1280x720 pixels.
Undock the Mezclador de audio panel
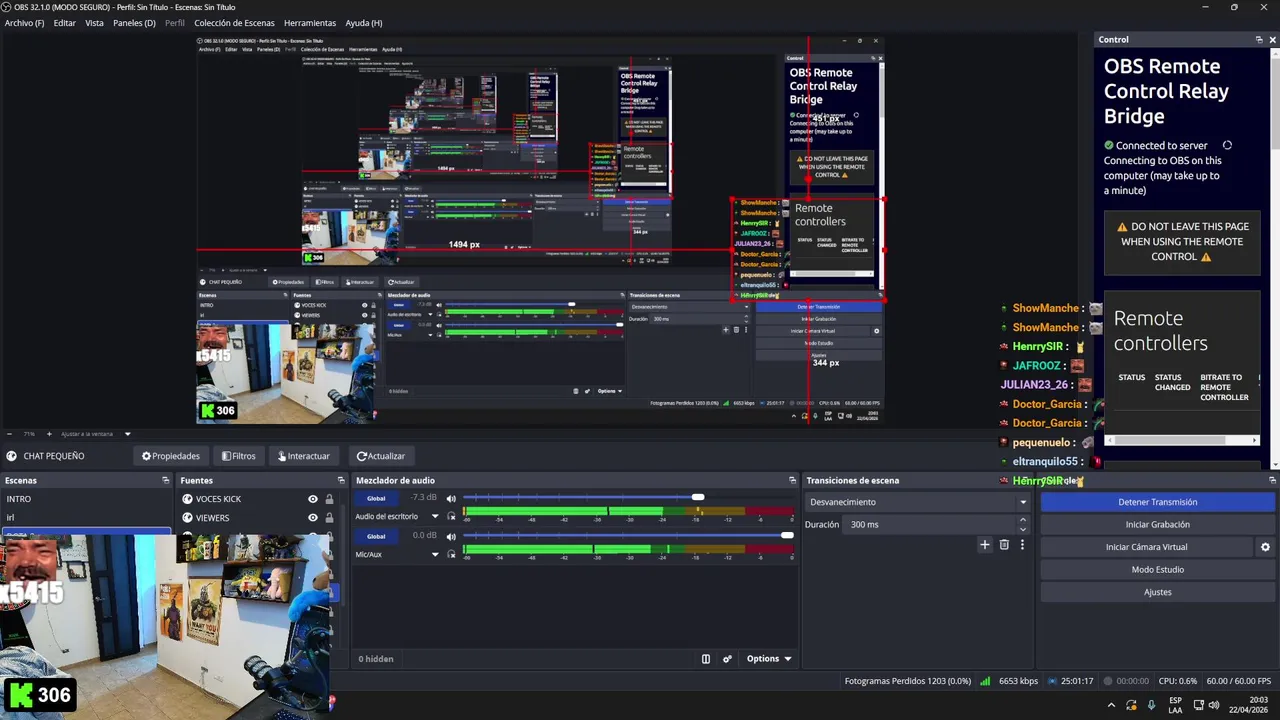click(792, 481)
